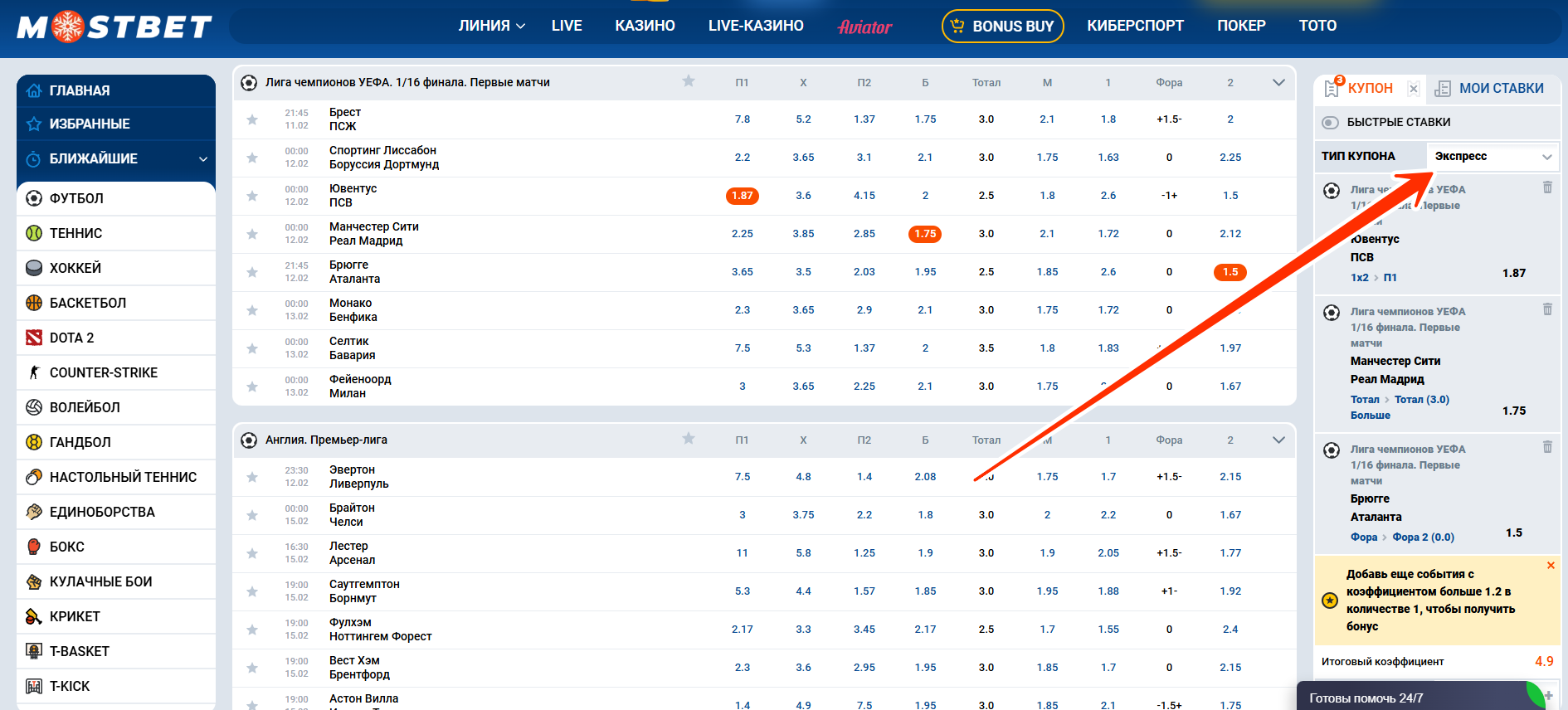Image resolution: width=1568 pixels, height=710 pixels.
Task: Open the Брайтон – Челси match
Action: point(352,515)
